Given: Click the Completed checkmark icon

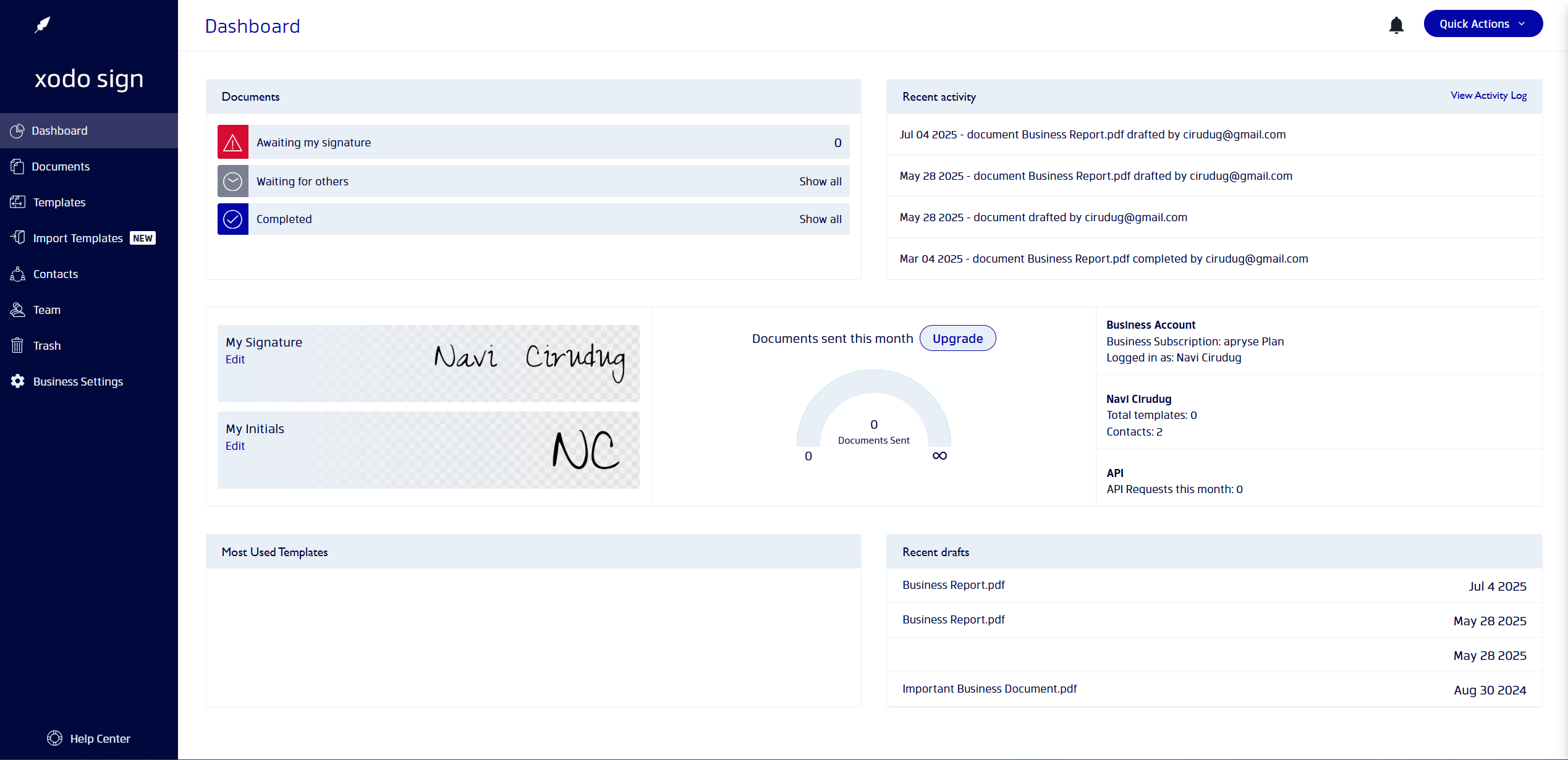Looking at the screenshot, I should click(x=232, y=219).
